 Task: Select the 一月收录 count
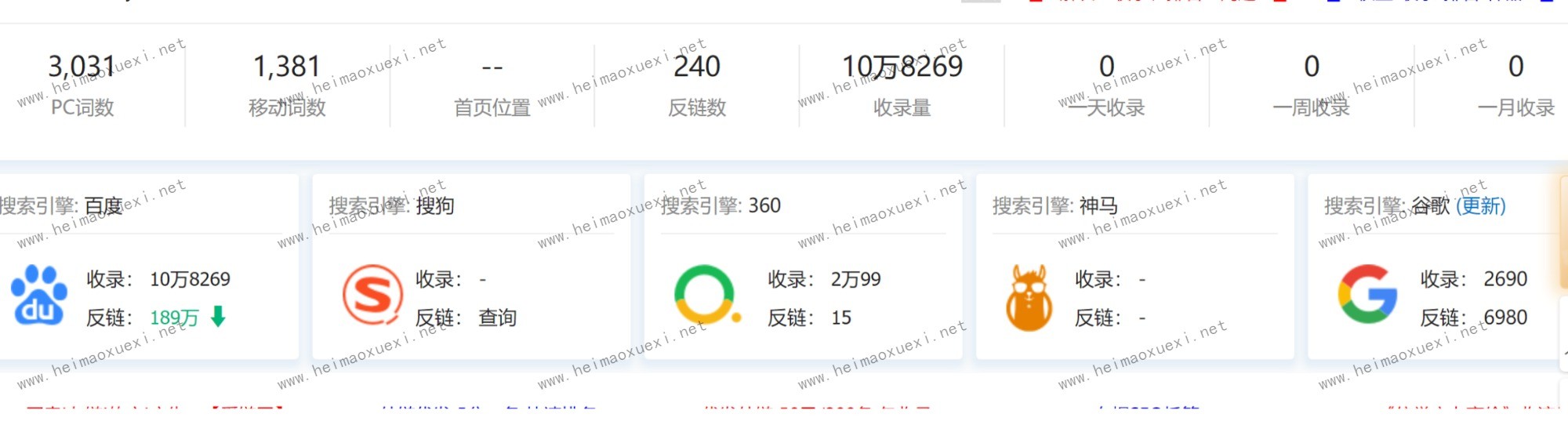coord(1515,67)
